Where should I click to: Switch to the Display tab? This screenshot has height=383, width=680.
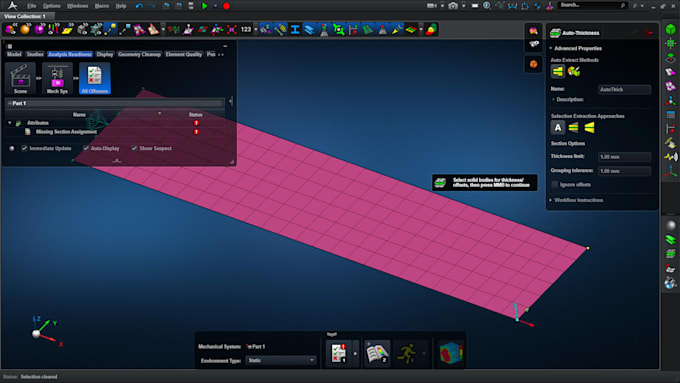pyautogui.click(x=105, y=55)
